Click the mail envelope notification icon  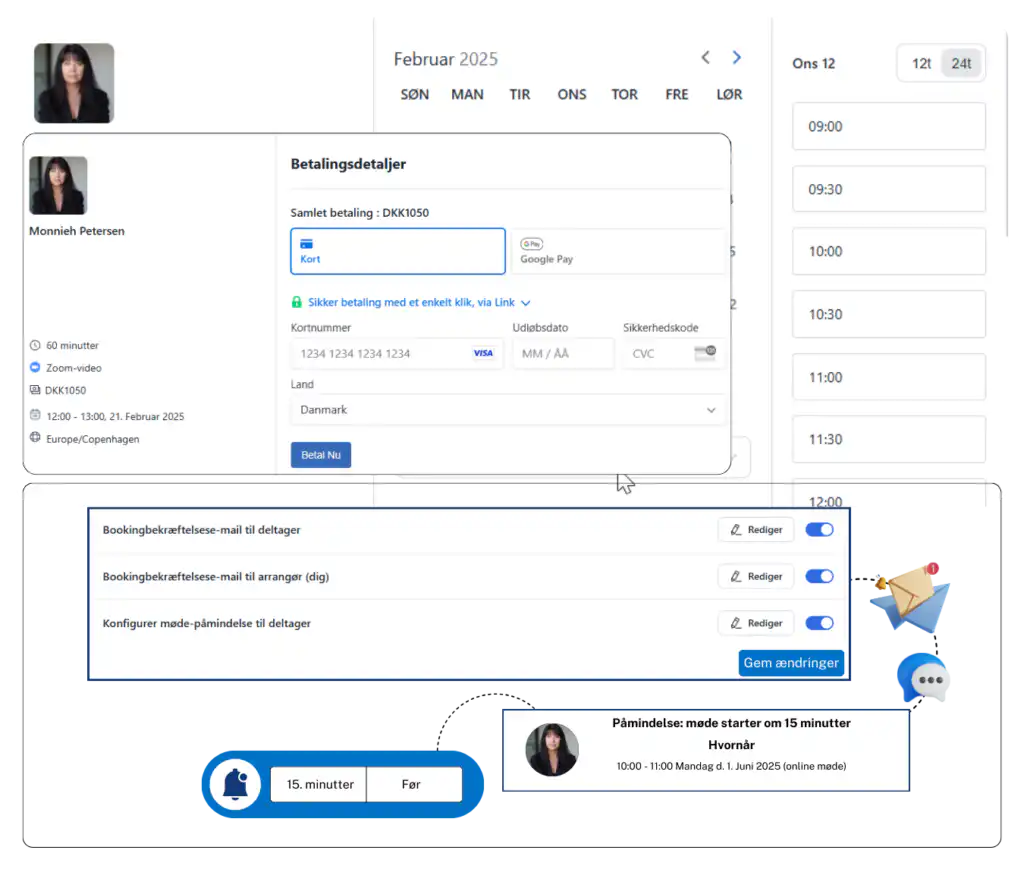click(907, 599)
